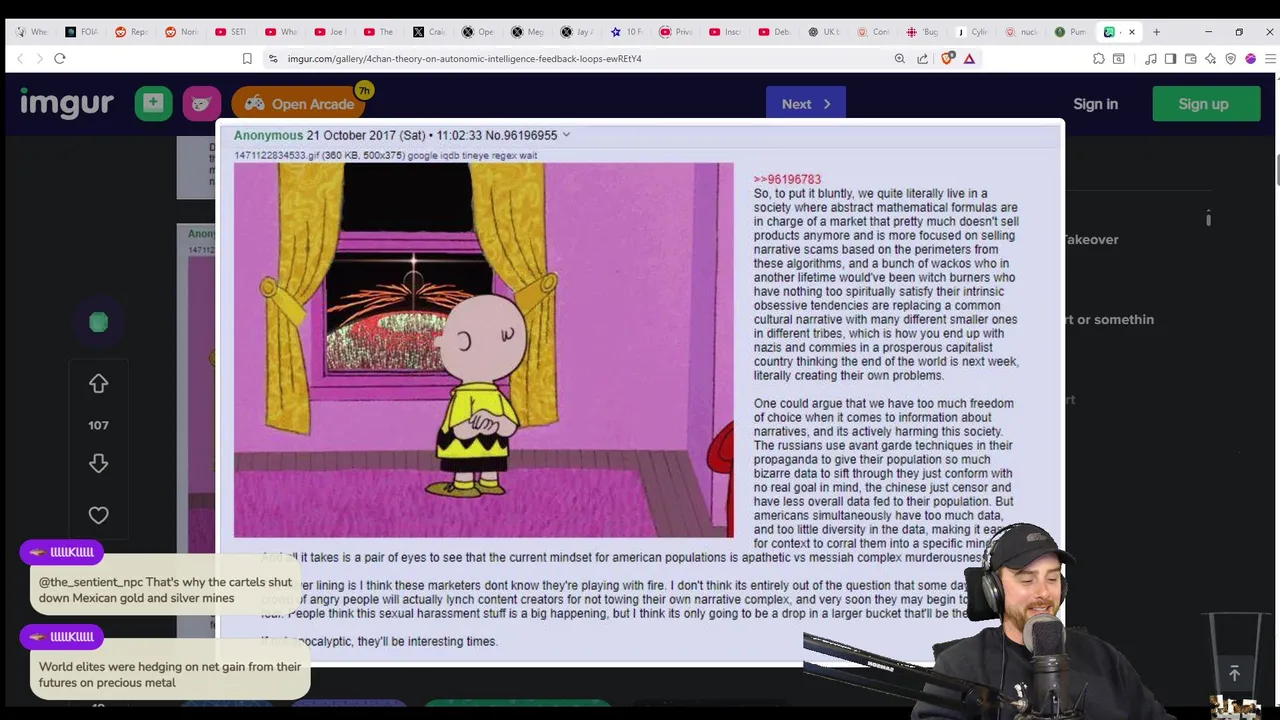The height and width of the screenshot is (720, 1280).
Task: Open Brave VPN shield icon
Action: [1231, 58]
